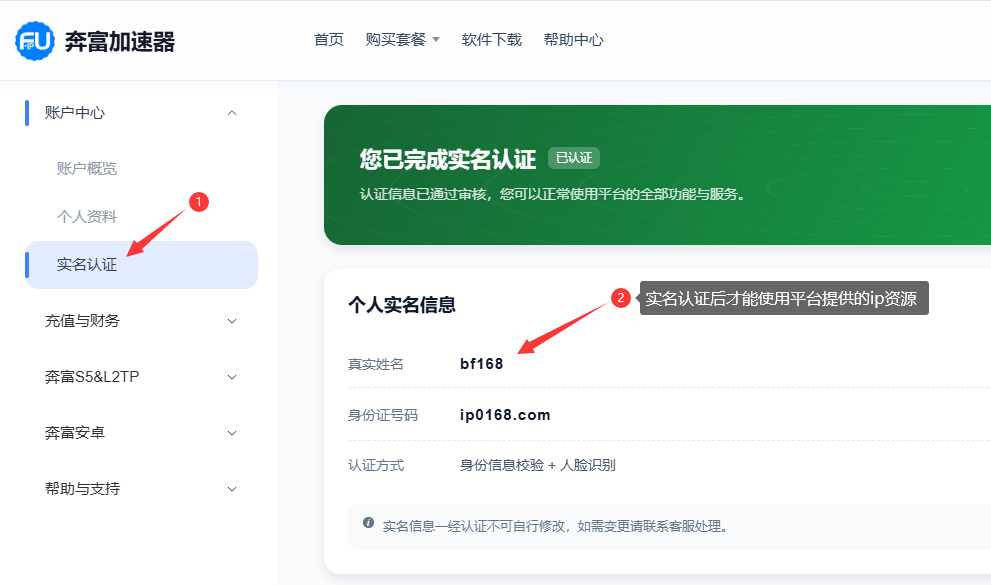This screenshot has height=585, width=991.
Task: Open 账户概览 in the sidebar
Action: click(87, 169)
